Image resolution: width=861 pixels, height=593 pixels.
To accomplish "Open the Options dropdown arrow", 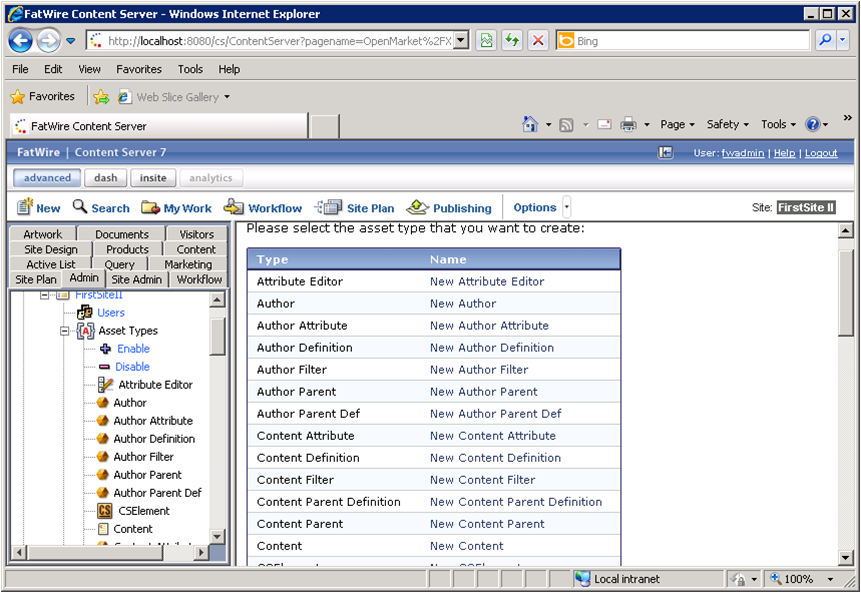I will coord(567,207).
